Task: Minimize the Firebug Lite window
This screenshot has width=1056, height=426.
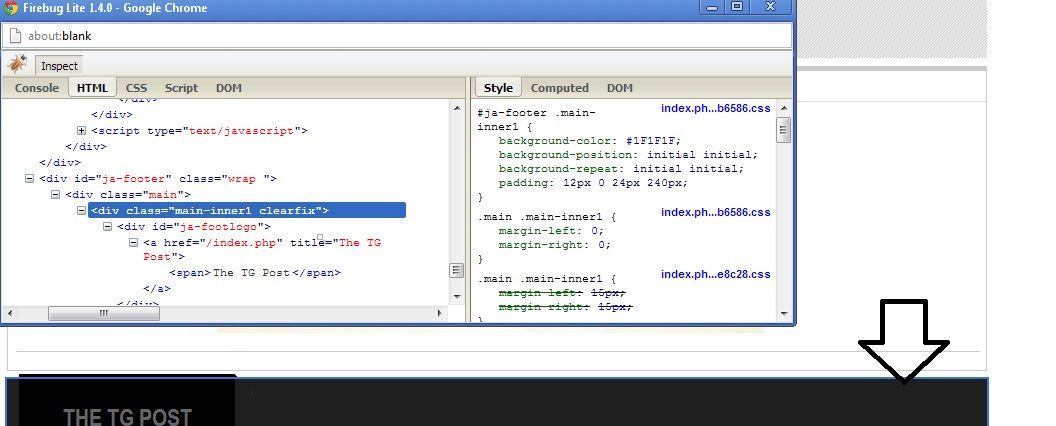Action: pyautogui.click(x=713, y=7)
